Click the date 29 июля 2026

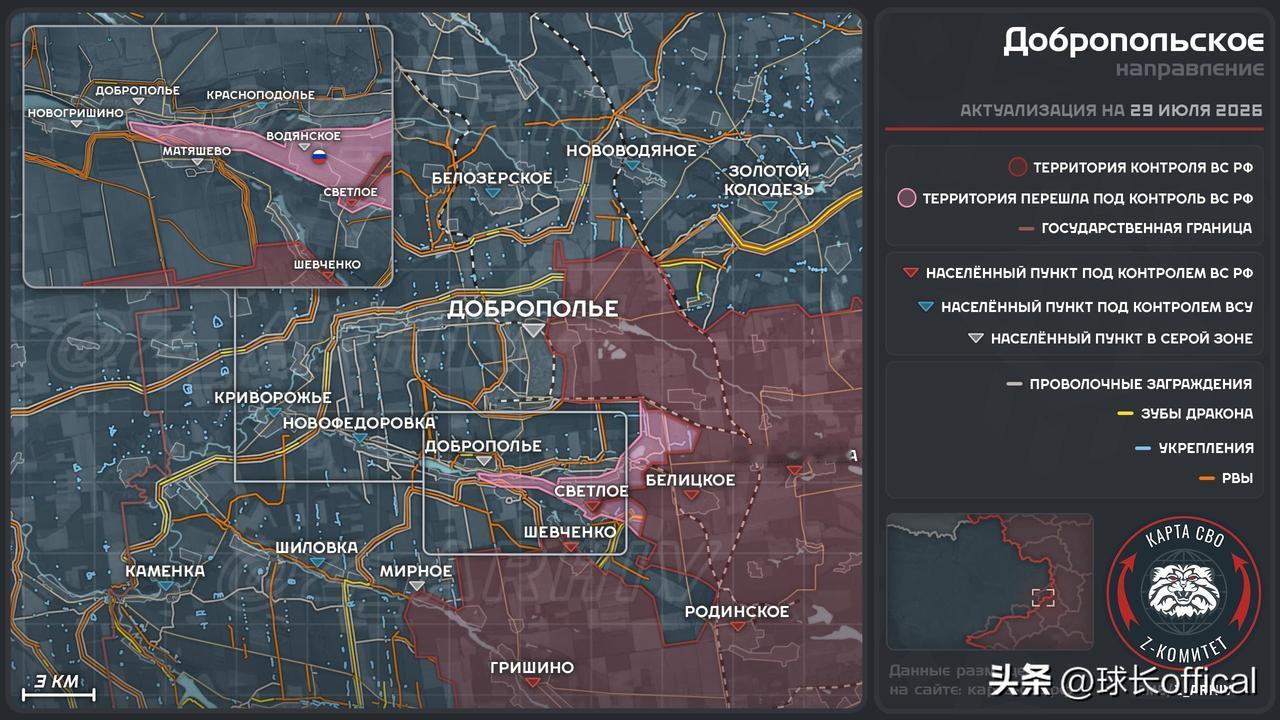(1197, 110)
